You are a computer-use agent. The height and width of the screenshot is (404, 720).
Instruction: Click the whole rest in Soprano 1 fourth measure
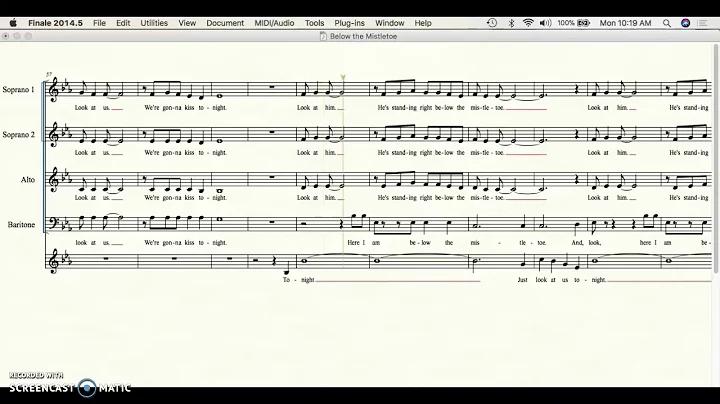(272, 87)
